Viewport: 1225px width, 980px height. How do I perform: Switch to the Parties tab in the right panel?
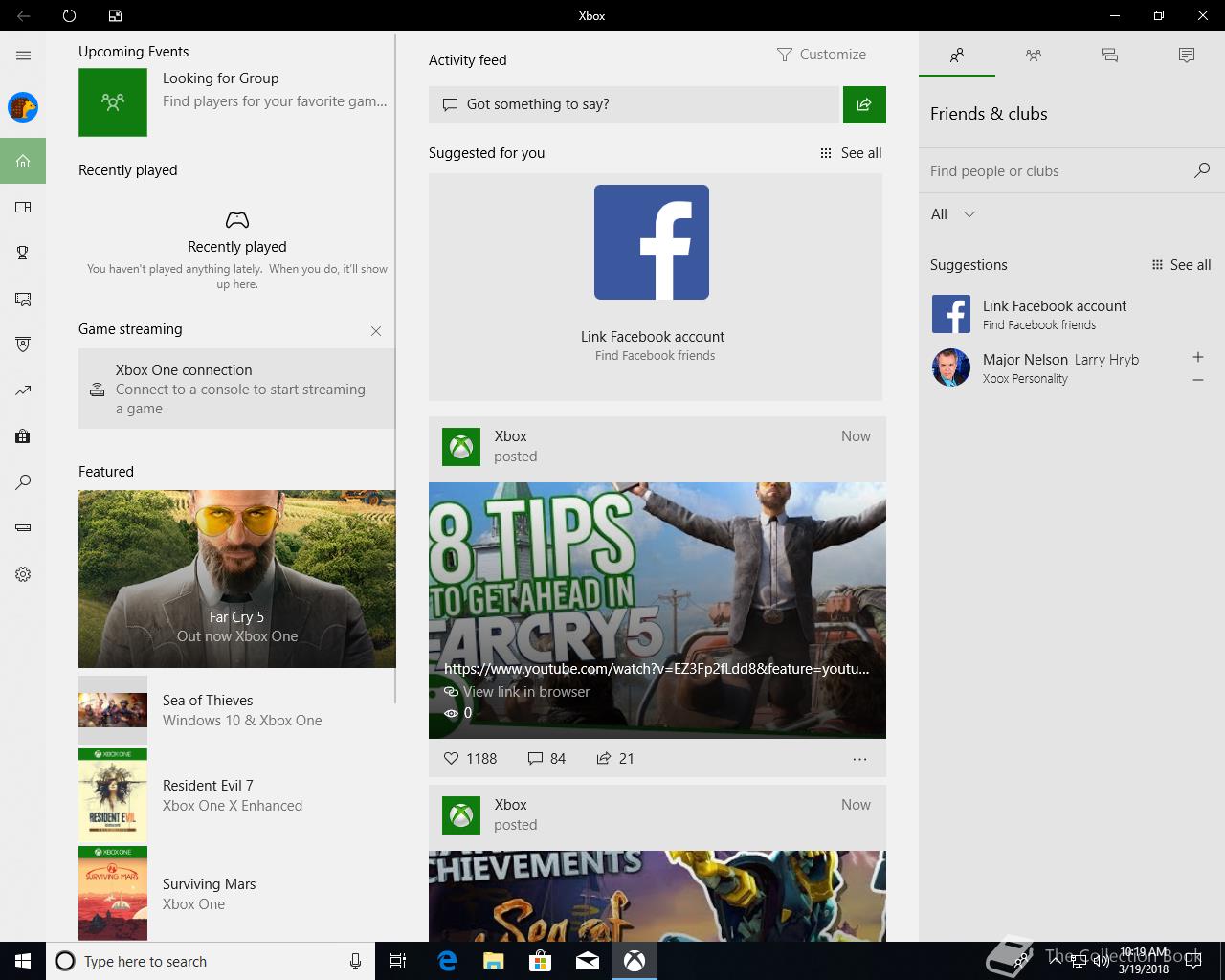1034,56
